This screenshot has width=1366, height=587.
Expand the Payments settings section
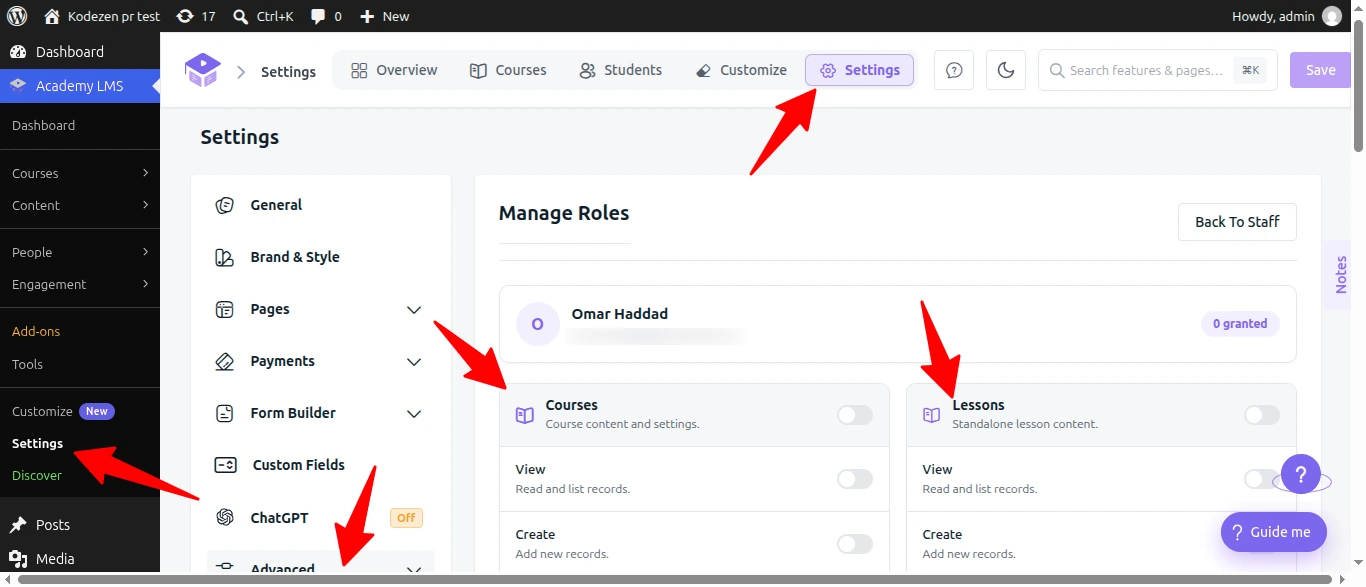[414, 362]
